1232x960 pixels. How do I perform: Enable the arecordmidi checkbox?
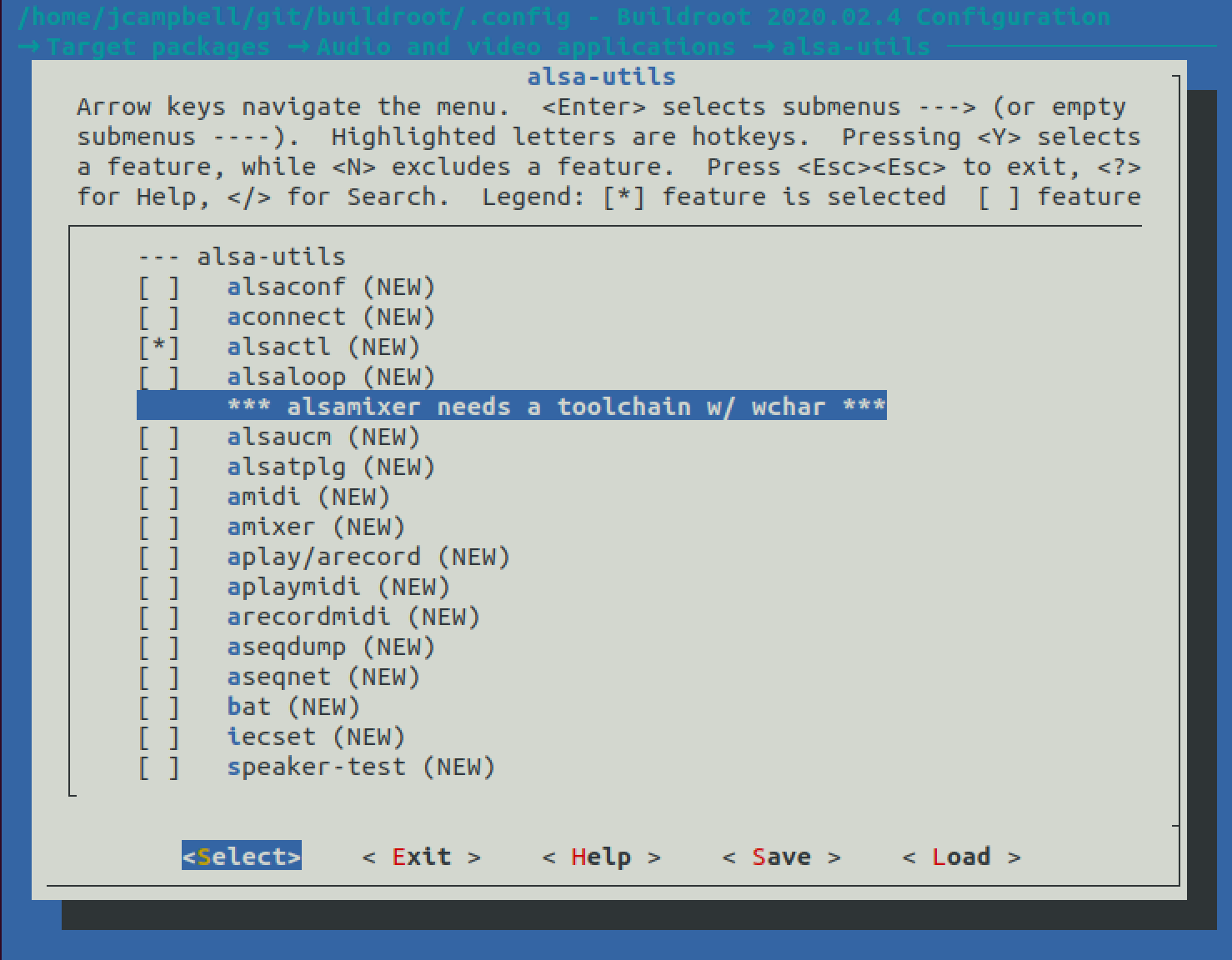coord(158,617)
